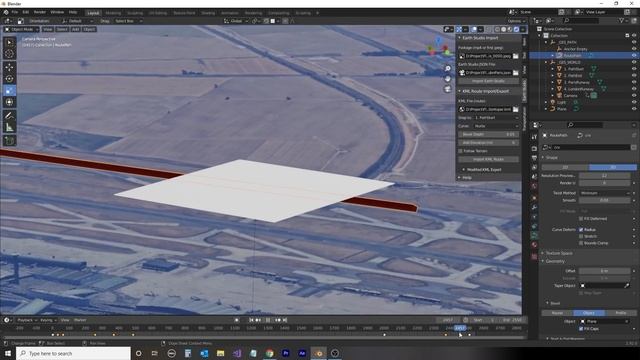The image size is (640, 360).
Task: Click the viewport pan hand icon
Action: 448,79
